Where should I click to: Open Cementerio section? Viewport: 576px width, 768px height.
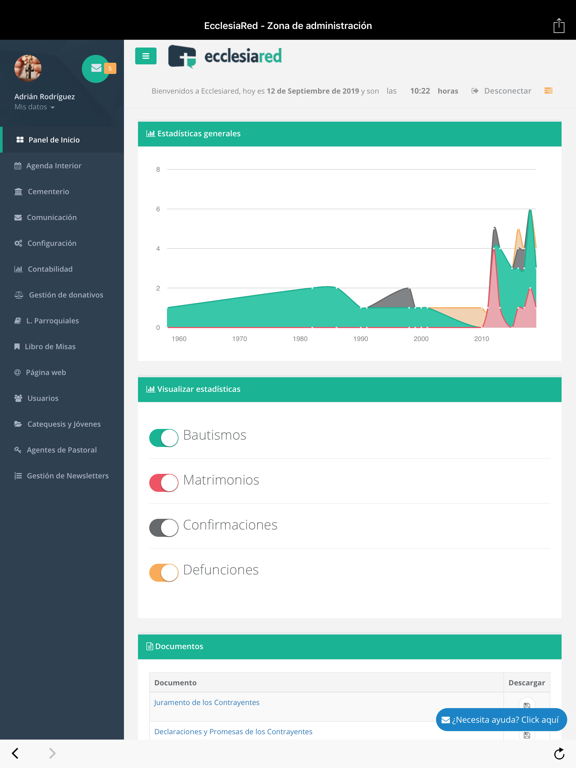(x=62, y=192)
